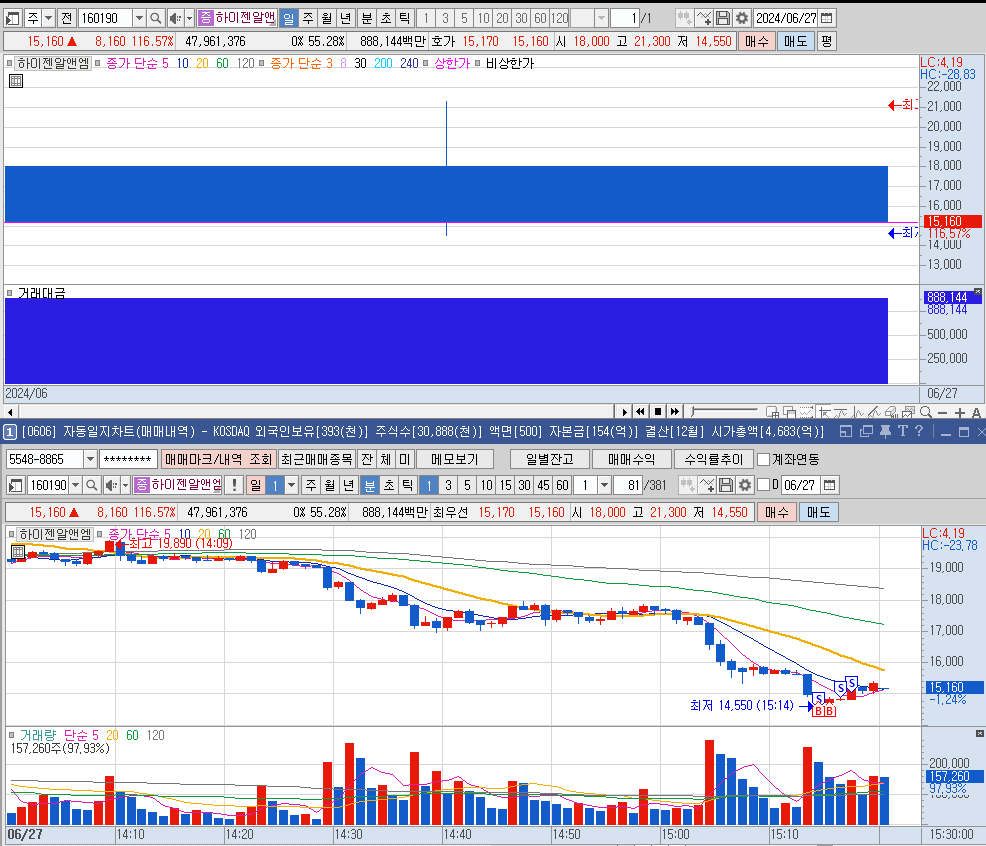Open data grid icon in upper chart
The image size is (986, 846).
16,81
